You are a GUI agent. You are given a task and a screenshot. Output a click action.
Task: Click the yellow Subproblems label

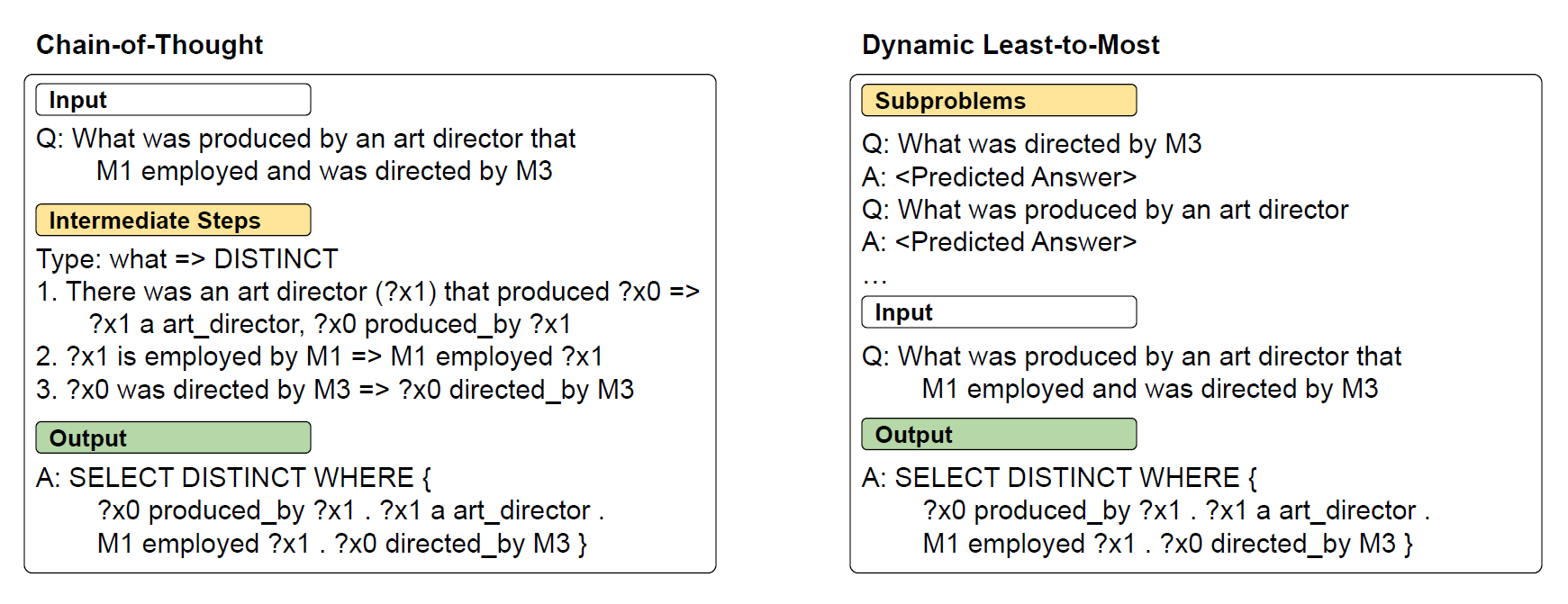(999, 101)
